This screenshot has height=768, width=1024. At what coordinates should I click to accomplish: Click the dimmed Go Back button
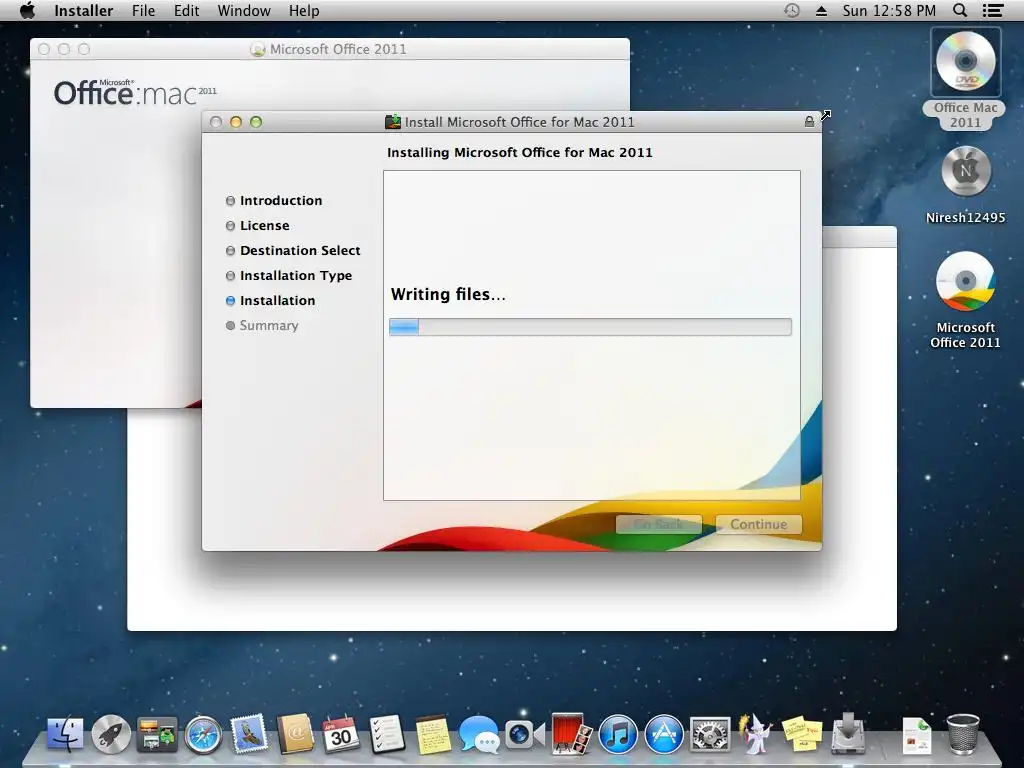coord(658,524)
